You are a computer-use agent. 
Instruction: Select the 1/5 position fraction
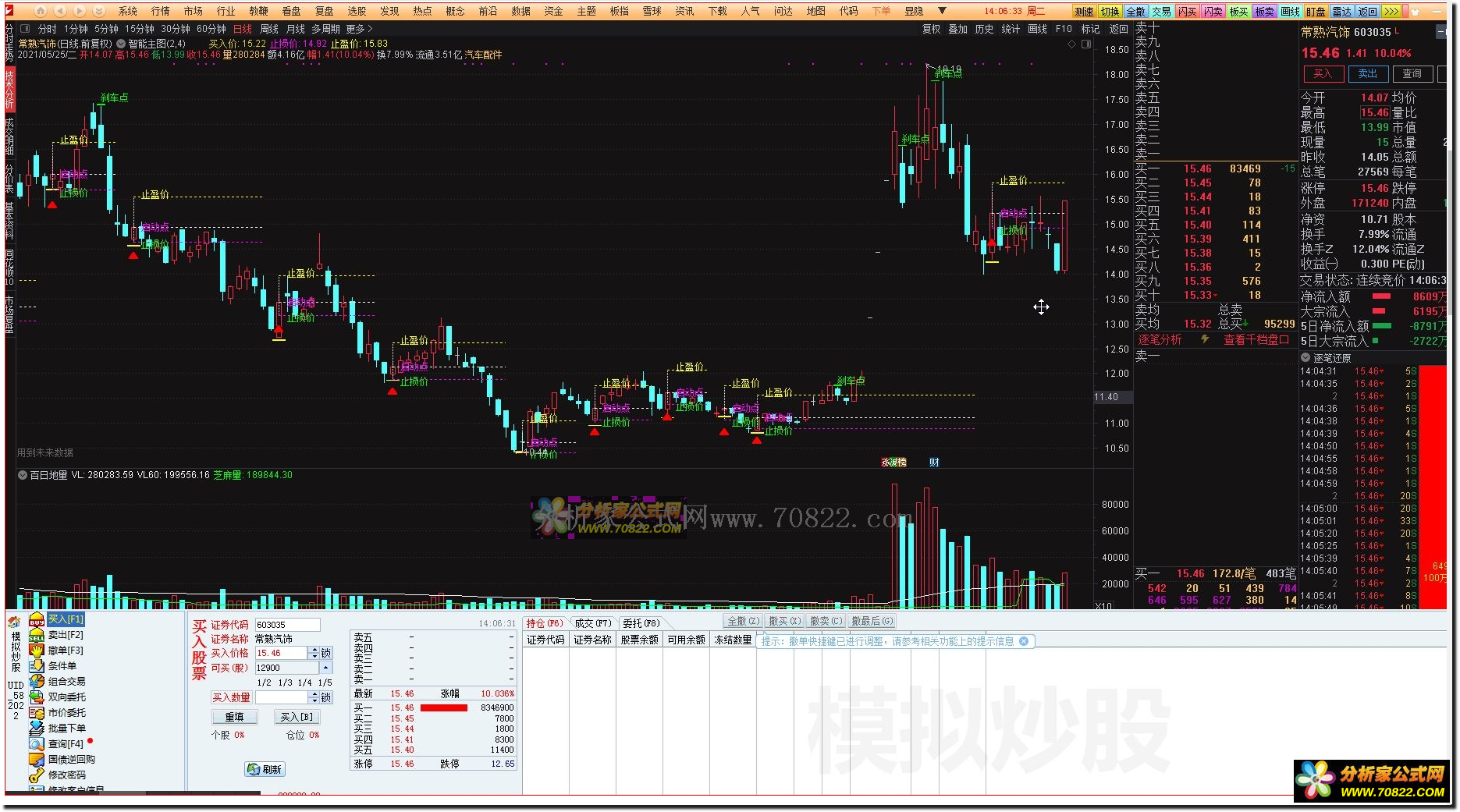325,683
